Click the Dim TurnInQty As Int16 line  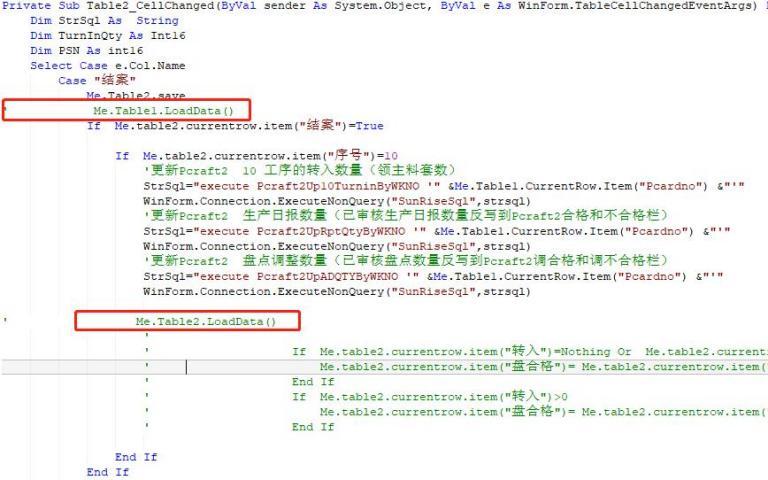[108, 35]
